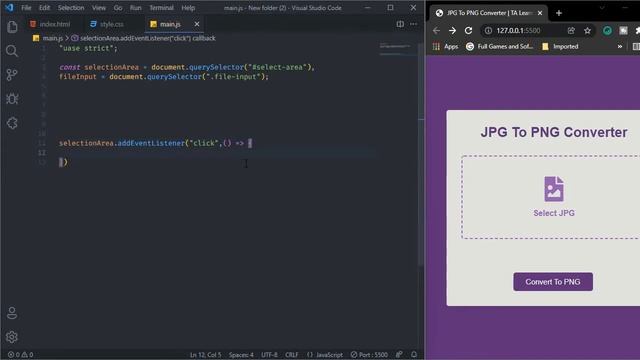The height and width of the screenshot is (360, 640).
Task: Click the share page icon in address bar
Action: click(x=571, y=31)
